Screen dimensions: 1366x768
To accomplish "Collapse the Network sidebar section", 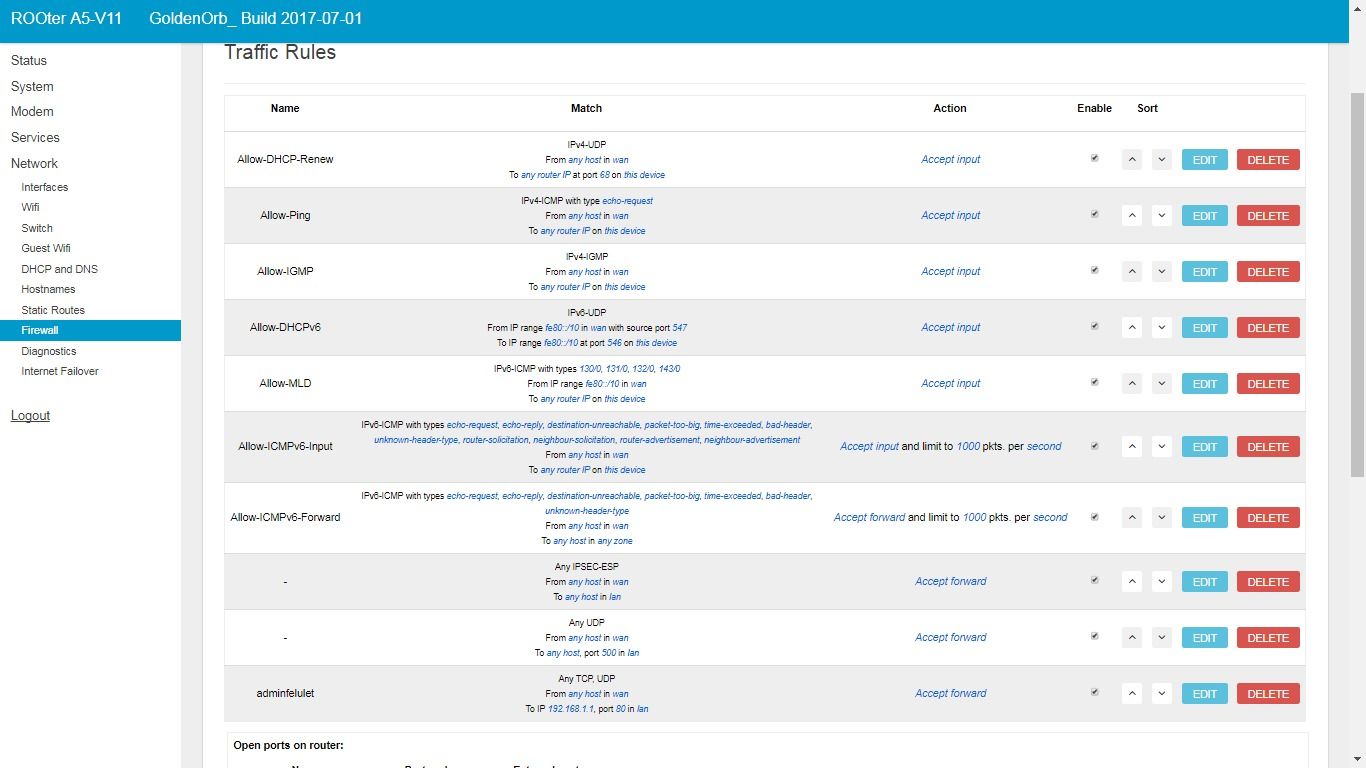I will coord(34,163).
